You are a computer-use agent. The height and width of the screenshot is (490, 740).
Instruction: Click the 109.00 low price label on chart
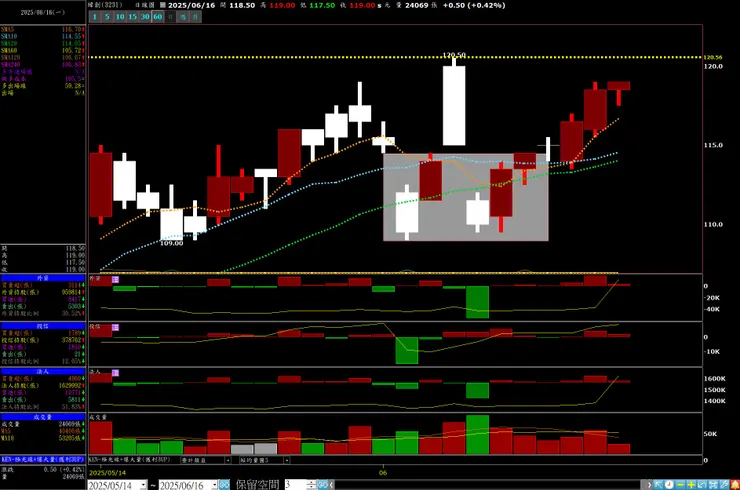(171, 243)
